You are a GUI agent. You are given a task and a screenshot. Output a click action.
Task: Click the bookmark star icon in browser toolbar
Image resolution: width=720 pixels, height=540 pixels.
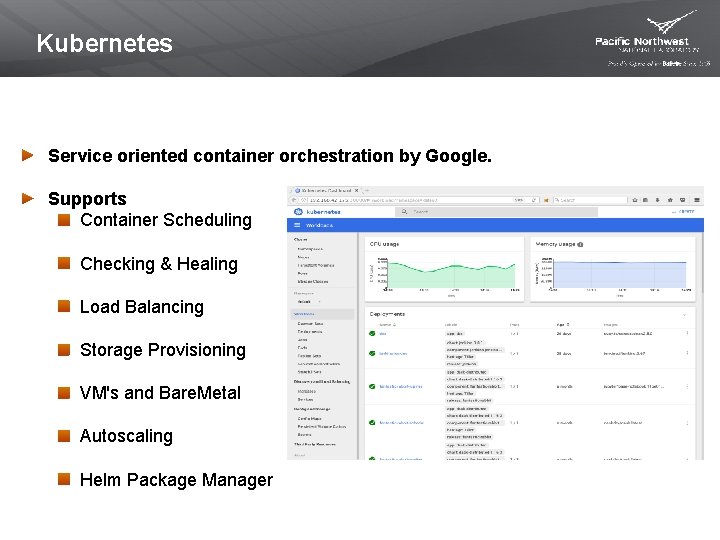pyautogui.click(x=635, y=200)
